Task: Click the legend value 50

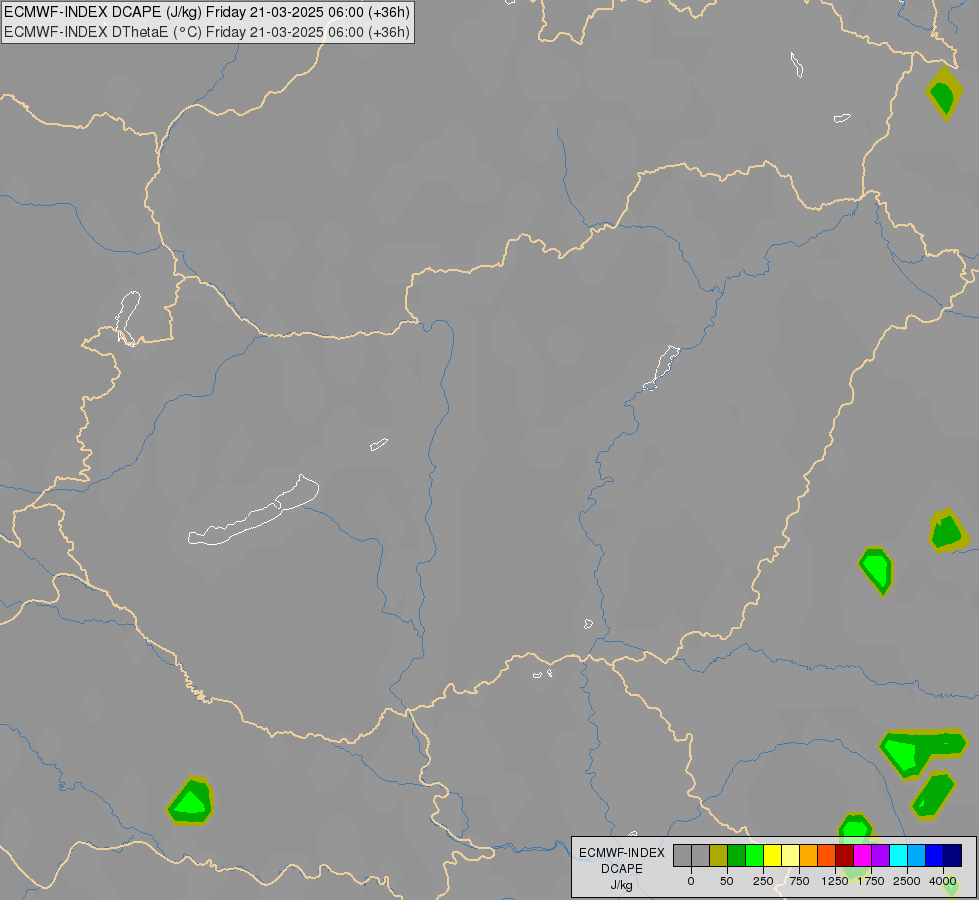Action: point(727,881)
